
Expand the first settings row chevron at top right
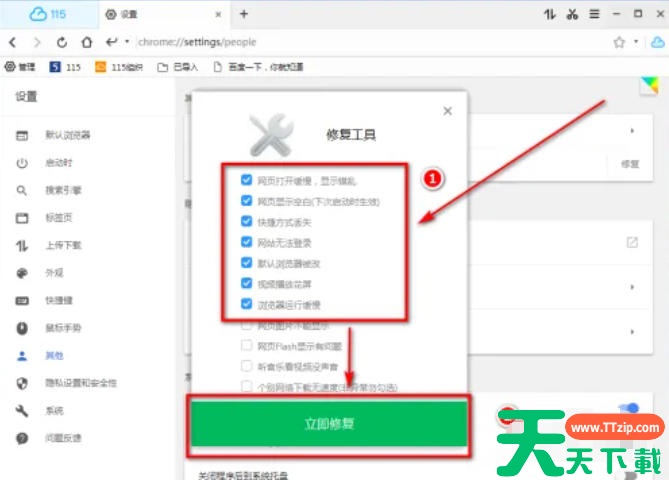(632, 131)
